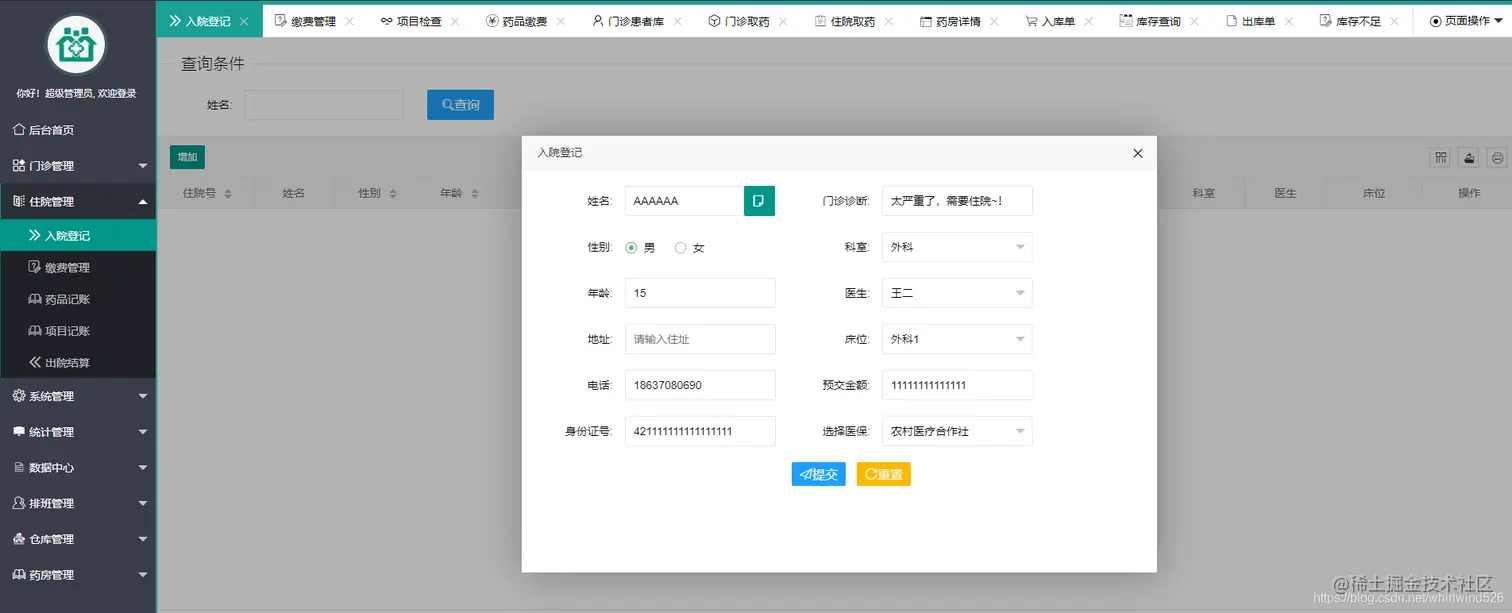Viewport: 1512px width, 613px height.
Task: Close the 入院登记 dialog
Action: [x=1137, y=153]
